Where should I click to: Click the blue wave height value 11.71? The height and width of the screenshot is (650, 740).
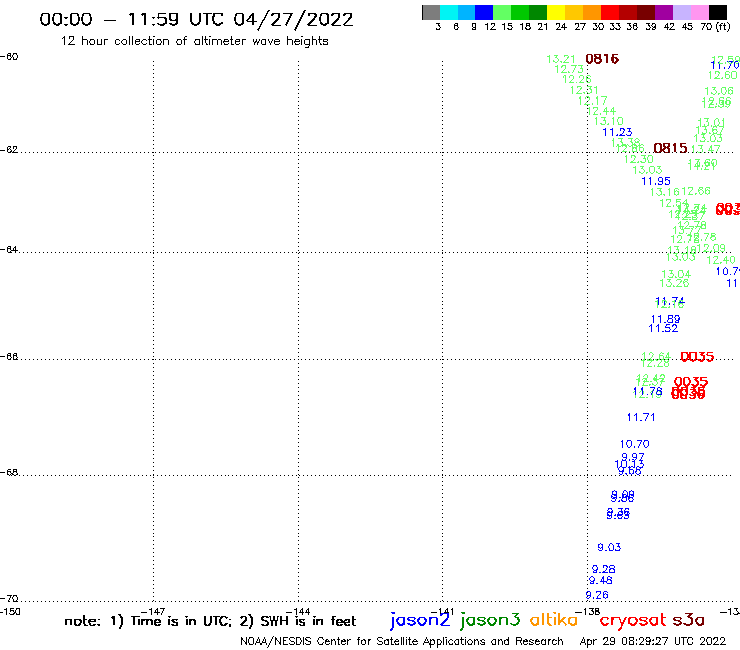coord(641,417)
